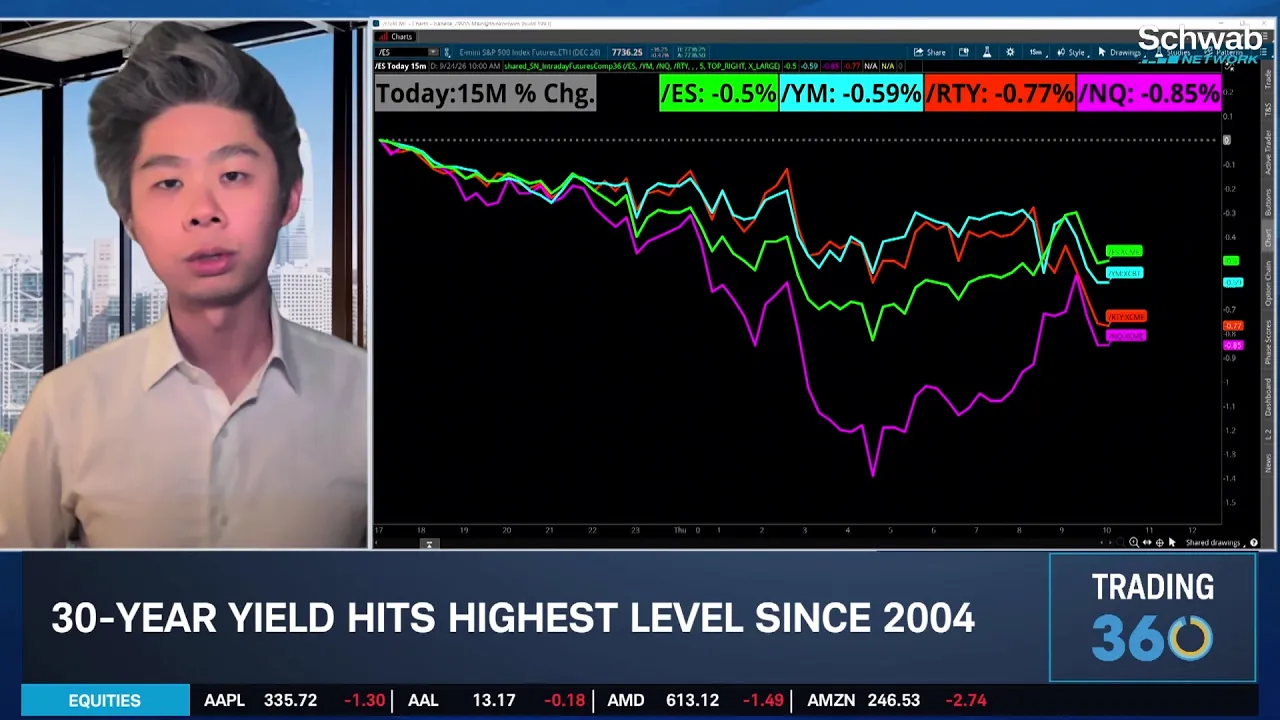1280x720 pixels.
Task: Click the horizontal pan arrows icon
Action: point(1147,542)
